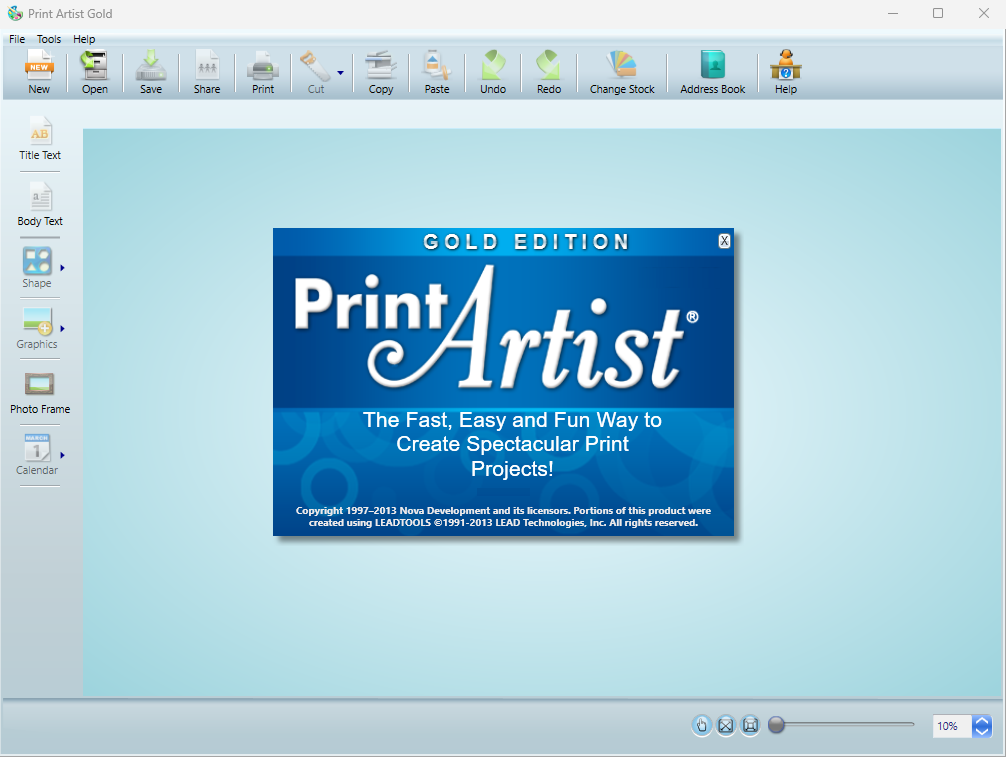Screen dimensions: 1006x757
Task: Create a new project with New icon
Action: pos(38,72)
